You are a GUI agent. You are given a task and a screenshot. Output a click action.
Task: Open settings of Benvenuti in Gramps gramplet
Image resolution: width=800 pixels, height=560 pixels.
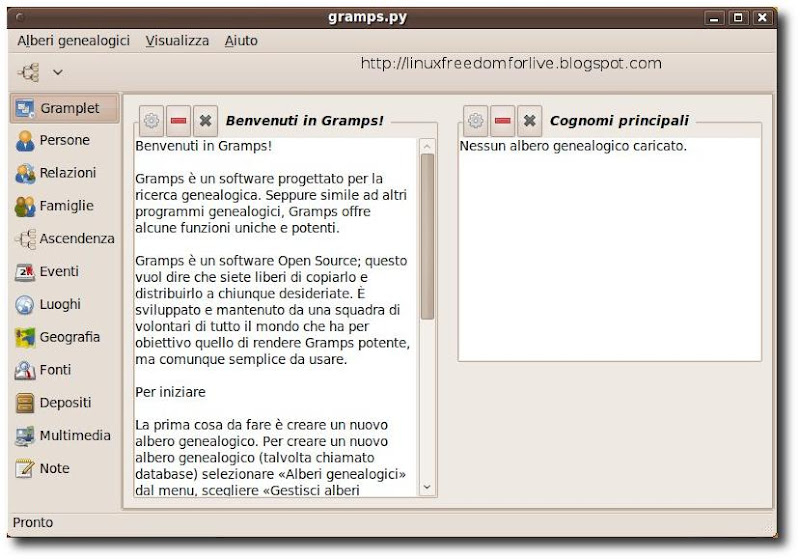point(152,121)
